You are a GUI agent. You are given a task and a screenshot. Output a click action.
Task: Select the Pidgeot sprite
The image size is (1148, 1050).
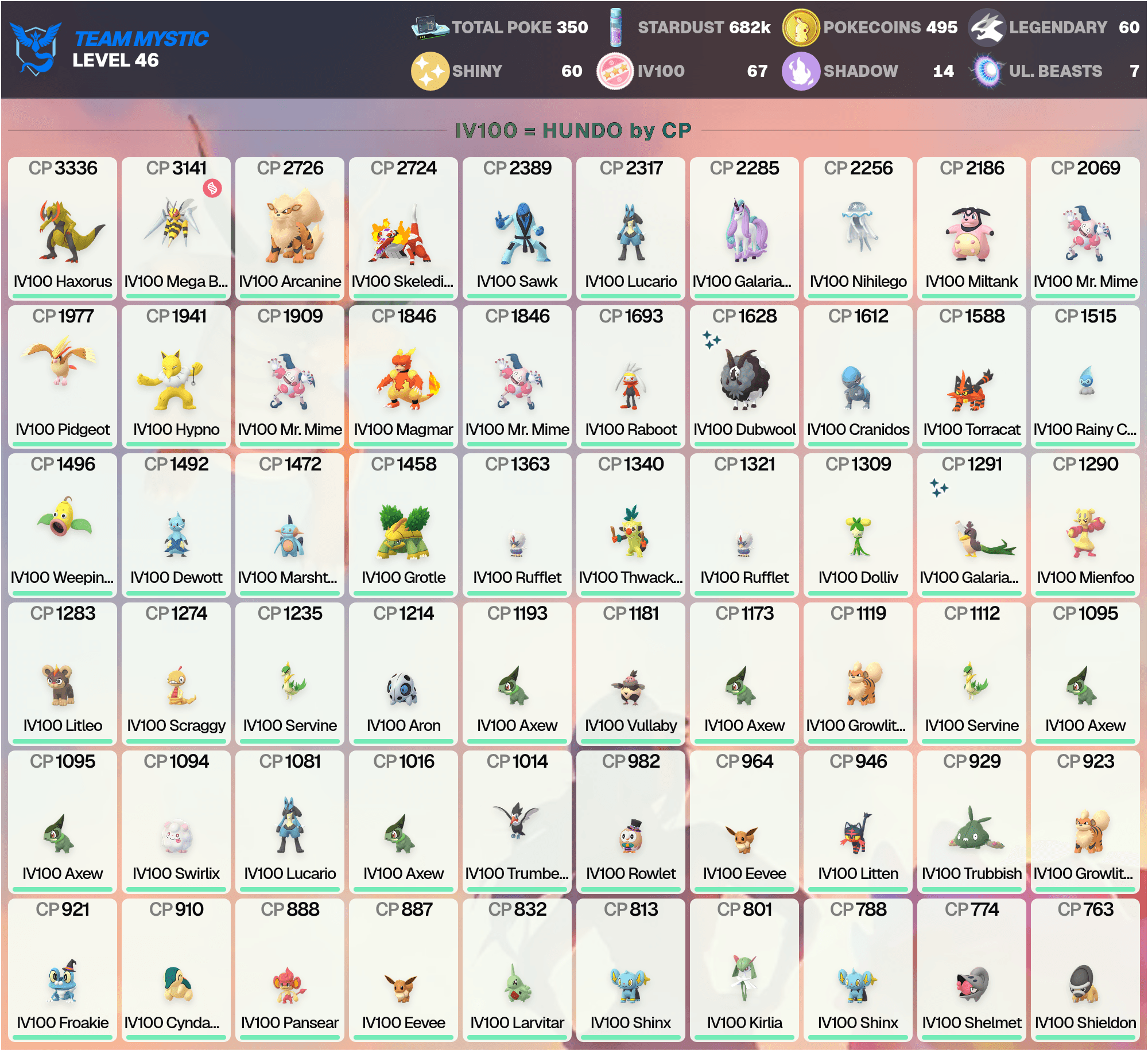pos(60,360)
